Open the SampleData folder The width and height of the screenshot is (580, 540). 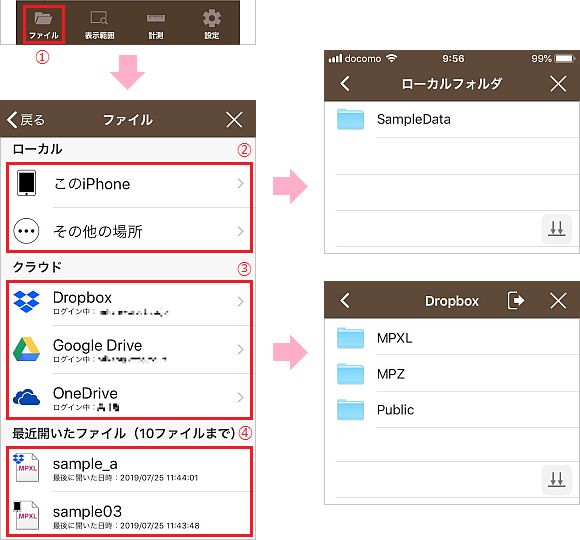click(452, 119)
